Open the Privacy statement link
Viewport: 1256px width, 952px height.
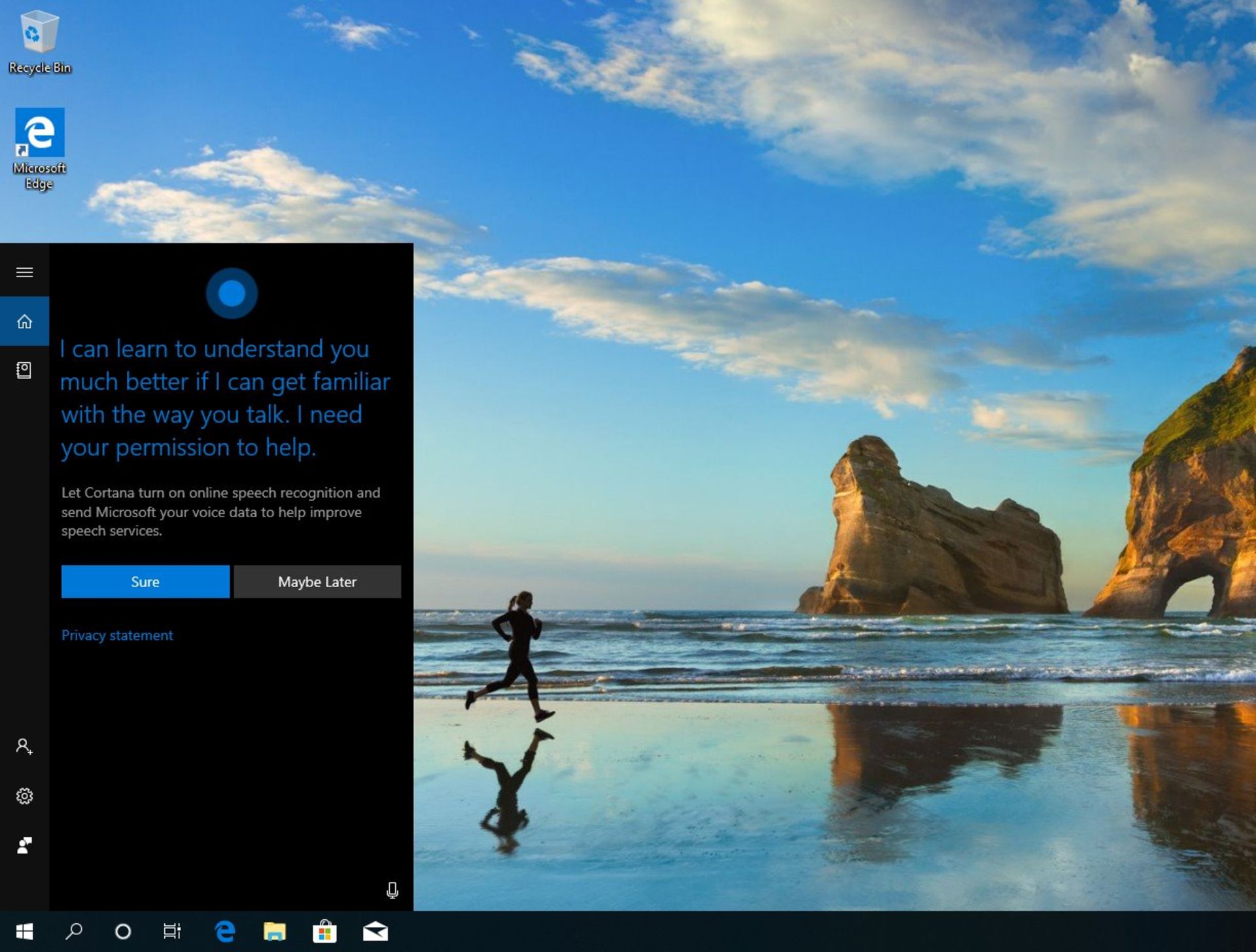click(x=117, y=635)
